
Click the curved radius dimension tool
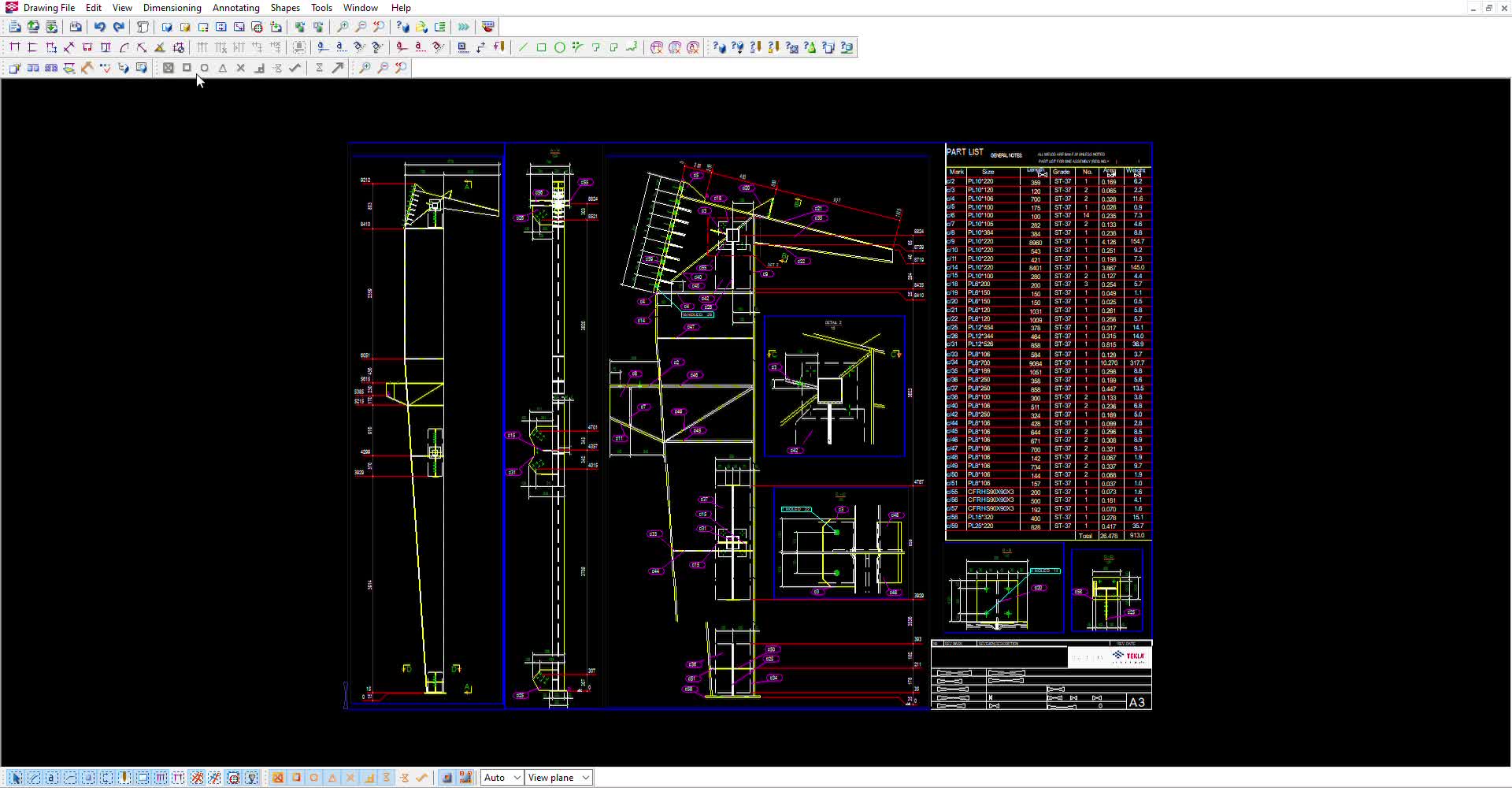(x=124, y=47)
